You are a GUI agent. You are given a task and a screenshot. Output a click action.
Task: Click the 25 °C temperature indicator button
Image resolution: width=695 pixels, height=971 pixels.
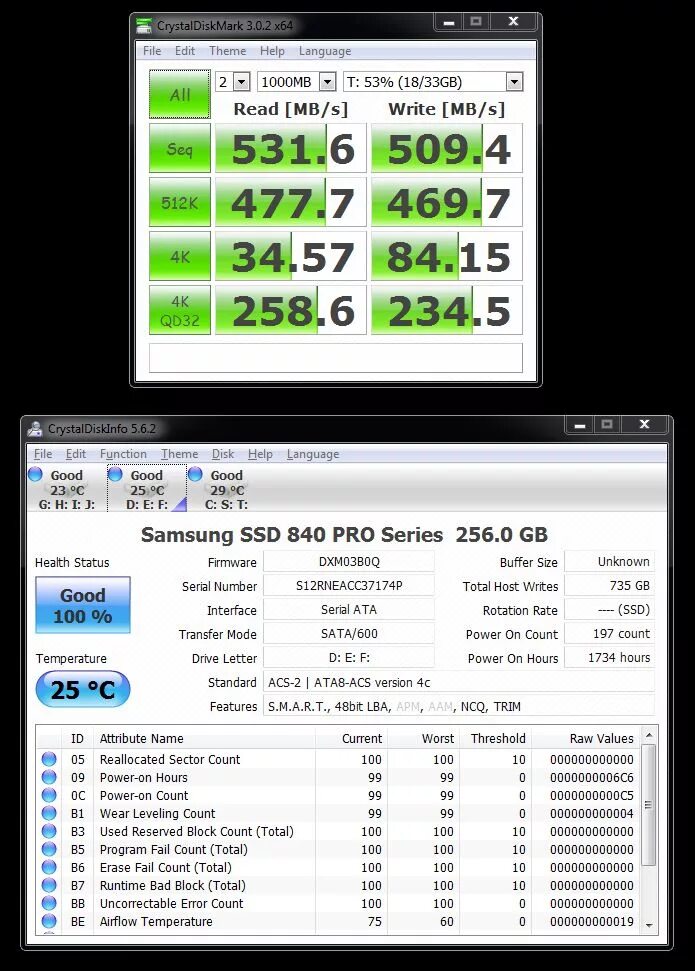(x=83, y=689)
